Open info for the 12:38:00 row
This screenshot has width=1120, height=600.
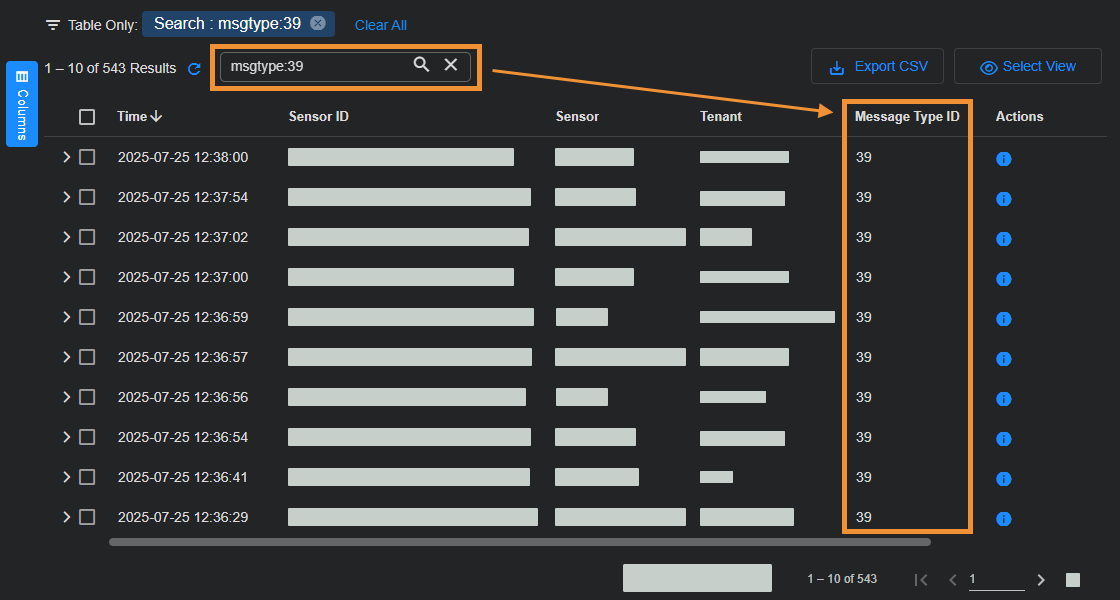1004,159
